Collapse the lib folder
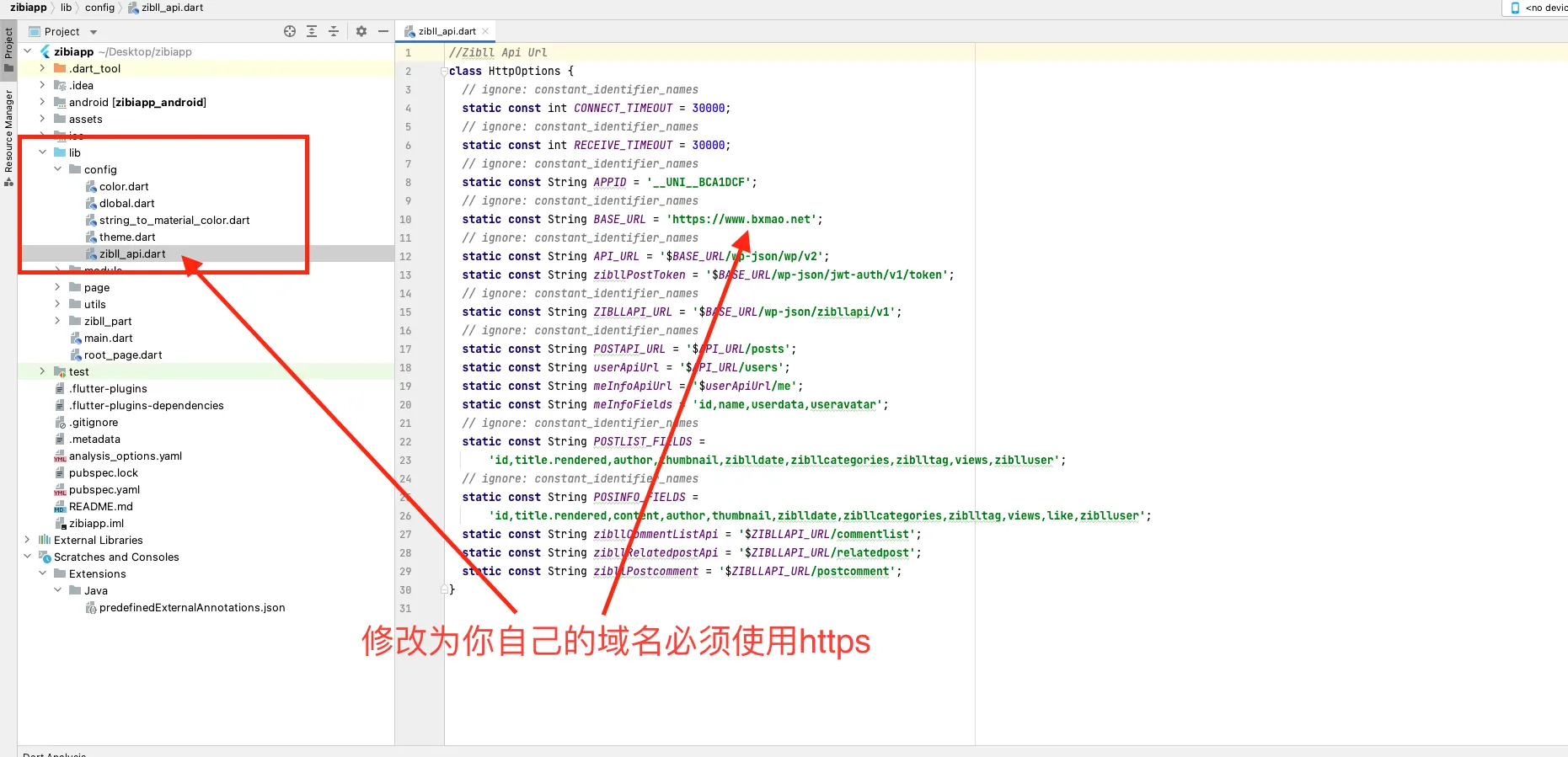1568x757 pixels. pos(43,152)
